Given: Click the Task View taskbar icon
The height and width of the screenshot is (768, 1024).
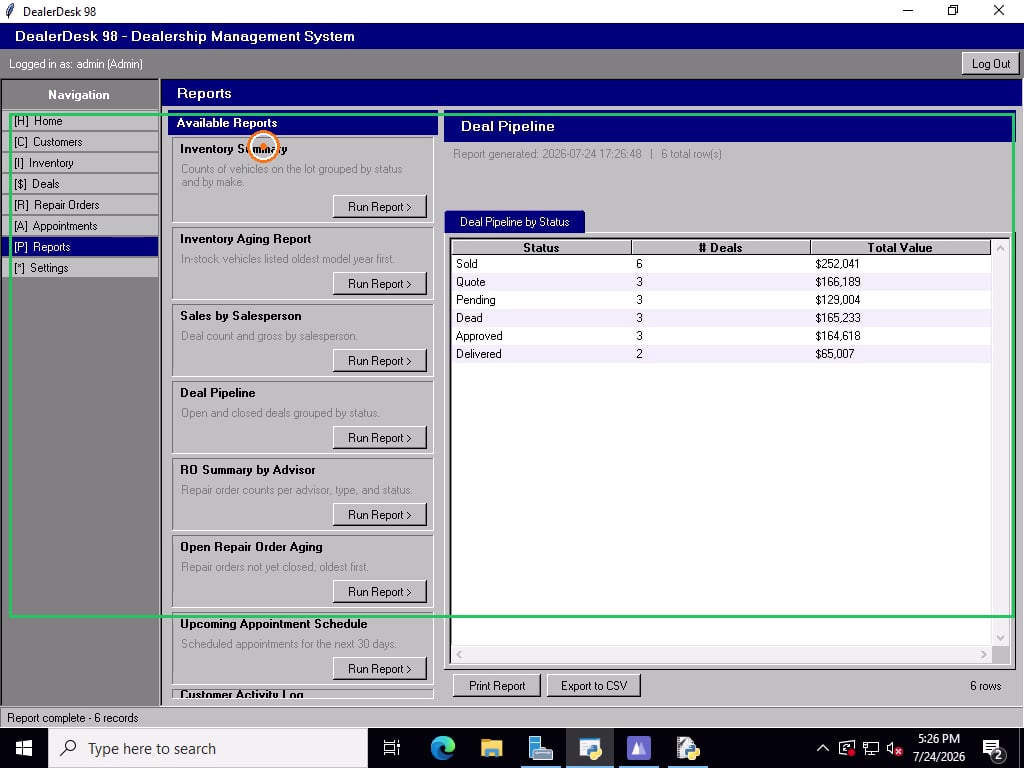Looking at the screenshot, I should 392,748.
